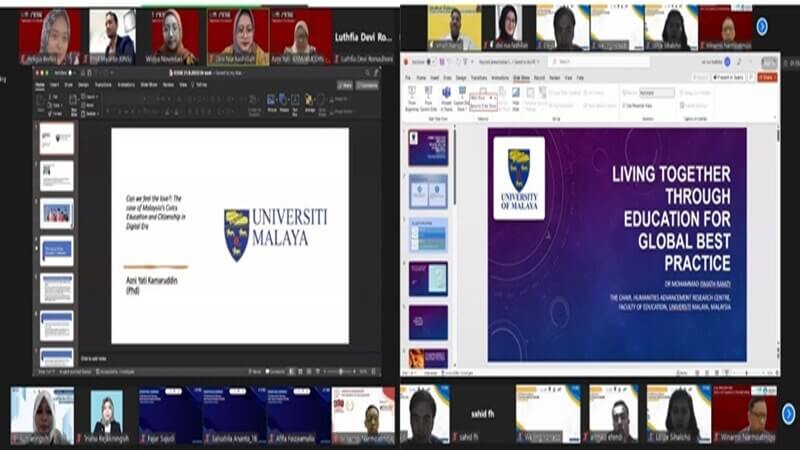Click blue next-participants arrow, bottom right gallery
Screen dimensions: 800x450
pos(788,413)
